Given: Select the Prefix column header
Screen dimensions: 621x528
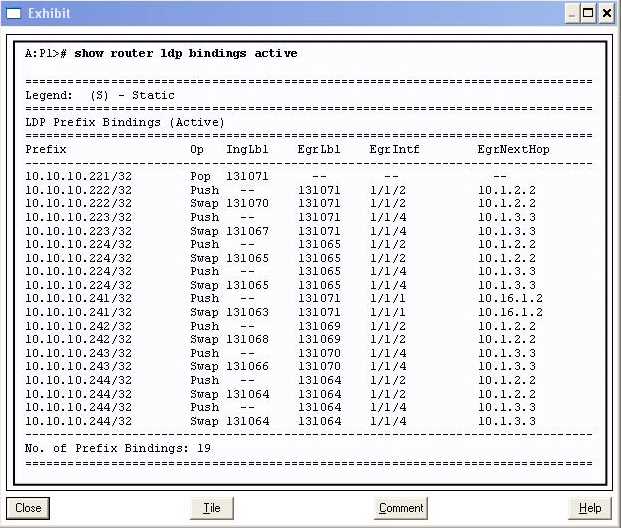Looking at the screenshot, I should click(46, 149).
